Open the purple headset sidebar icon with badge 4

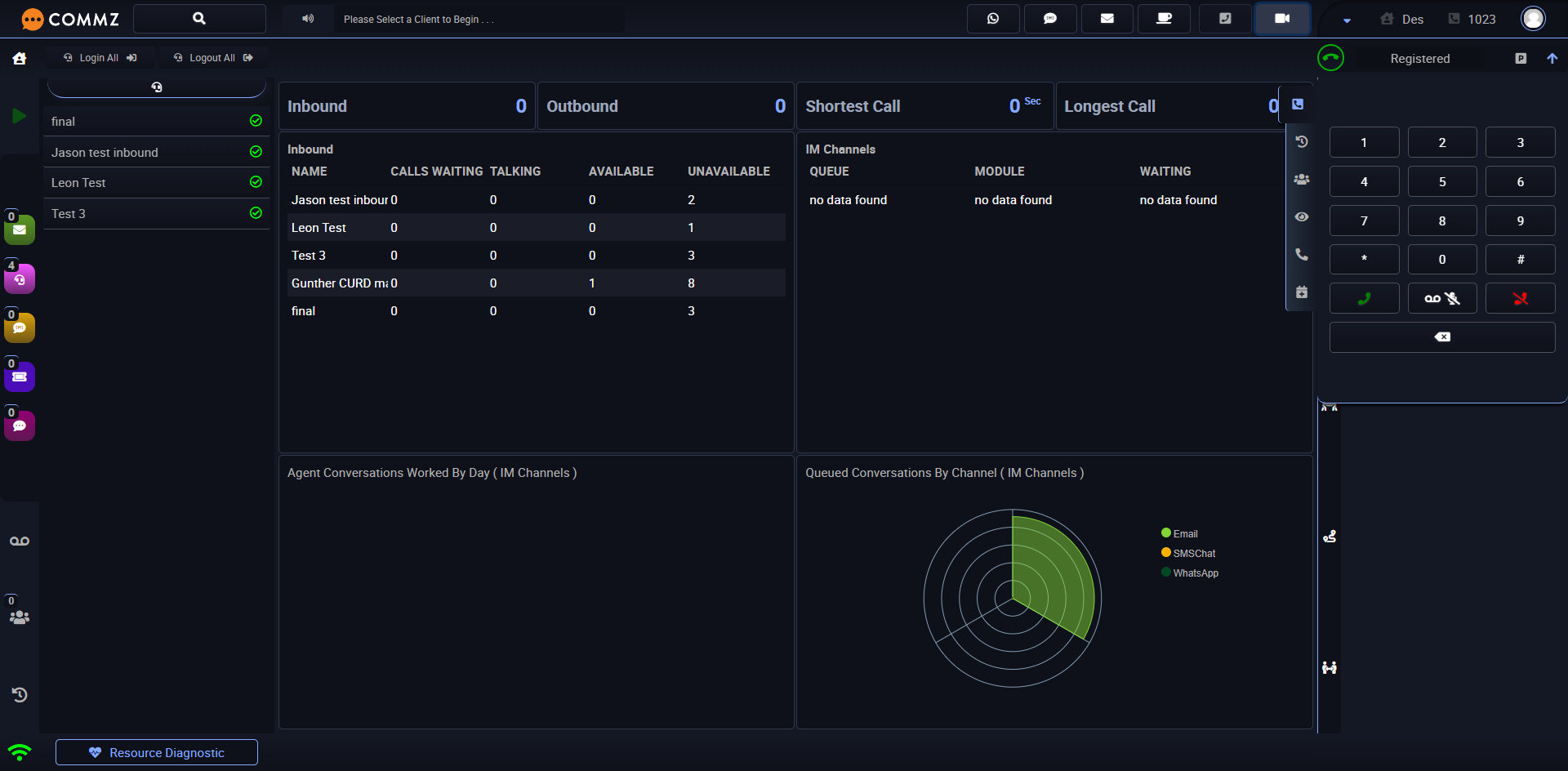[x=20, y=279]
